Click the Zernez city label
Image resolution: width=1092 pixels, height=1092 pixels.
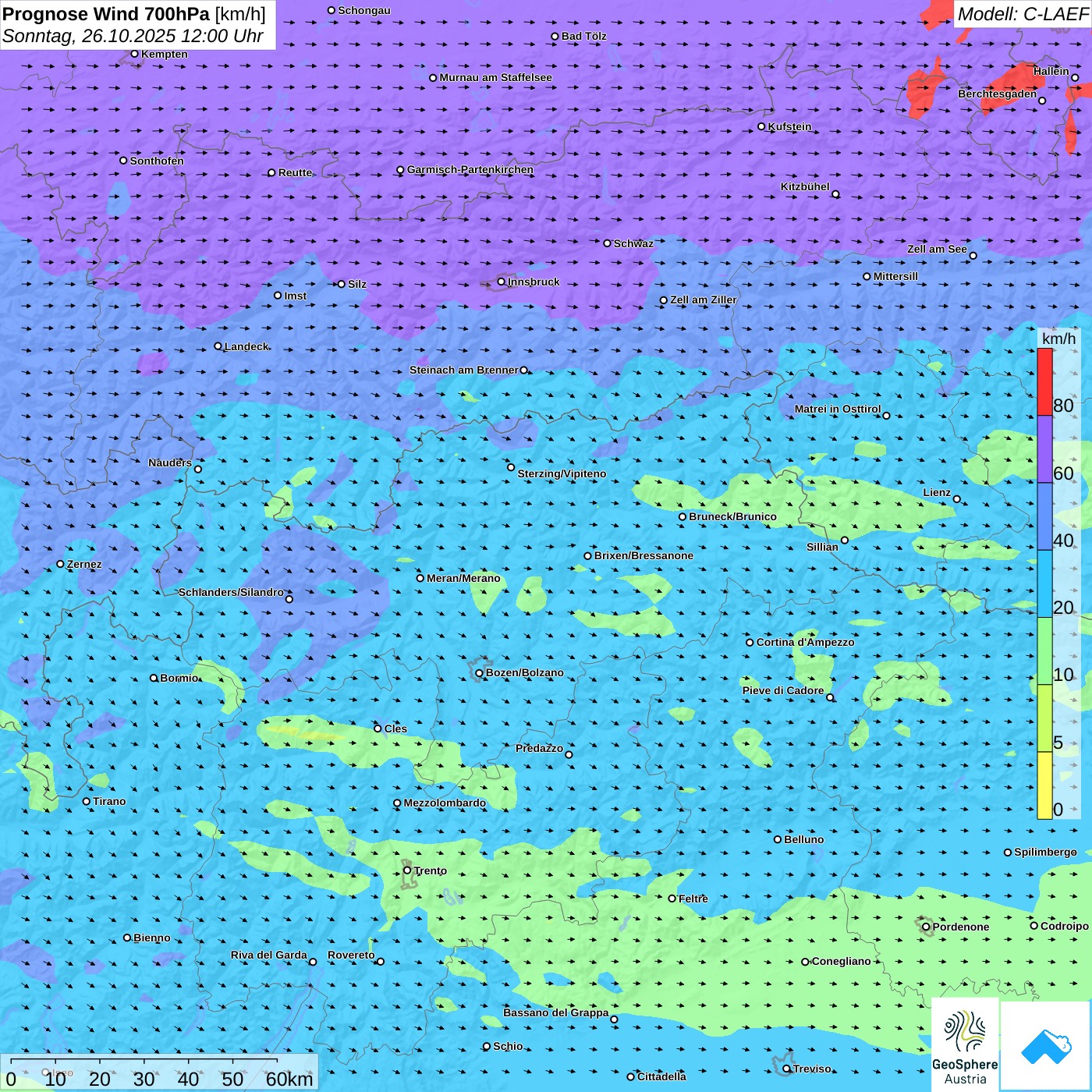pyautogui.click(x=84, y=564)
